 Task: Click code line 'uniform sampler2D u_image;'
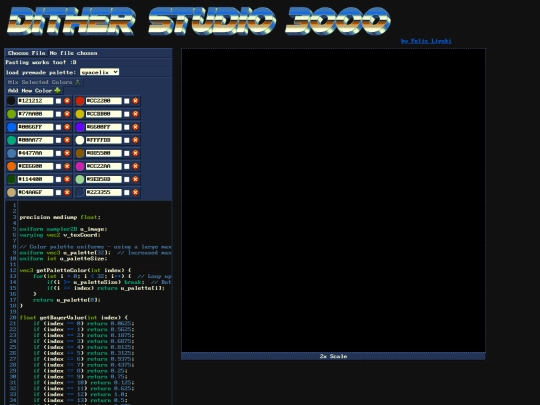click(x=63, y=229)
